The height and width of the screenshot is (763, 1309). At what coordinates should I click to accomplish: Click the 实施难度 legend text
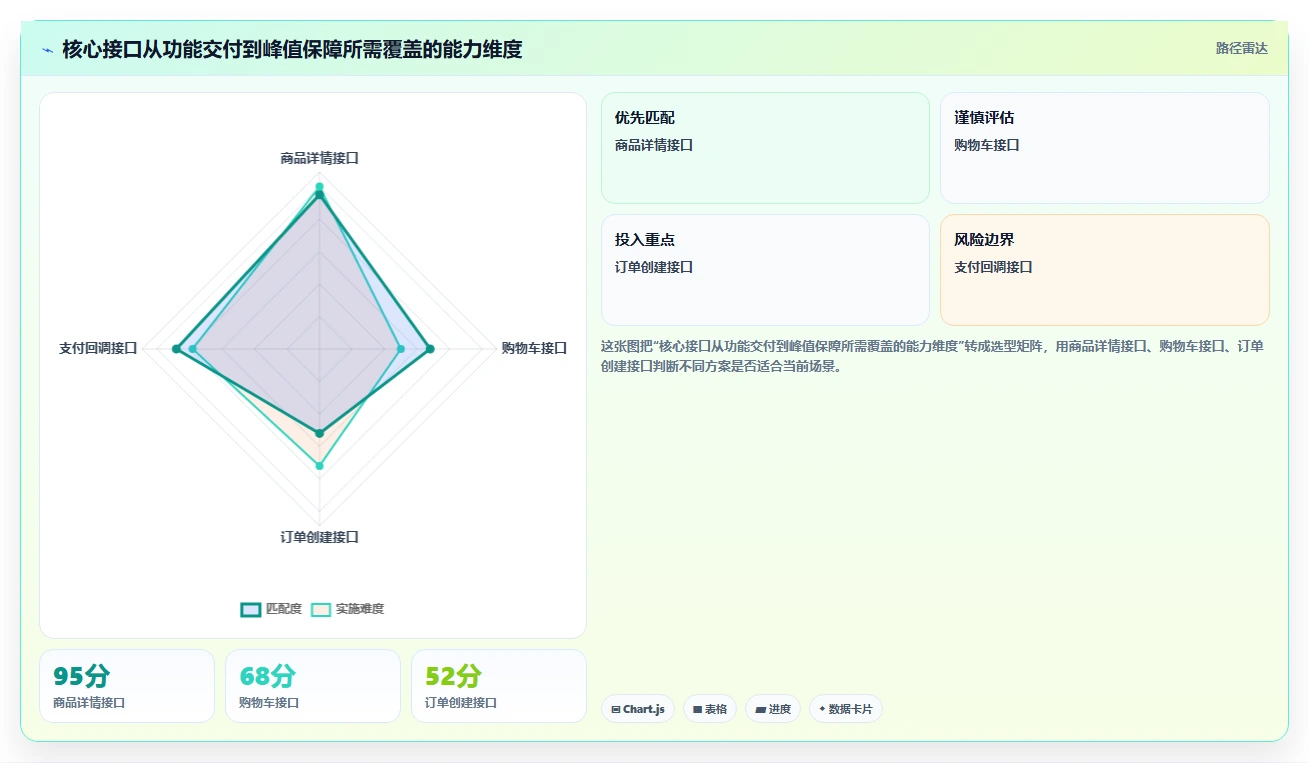(360, 609)
